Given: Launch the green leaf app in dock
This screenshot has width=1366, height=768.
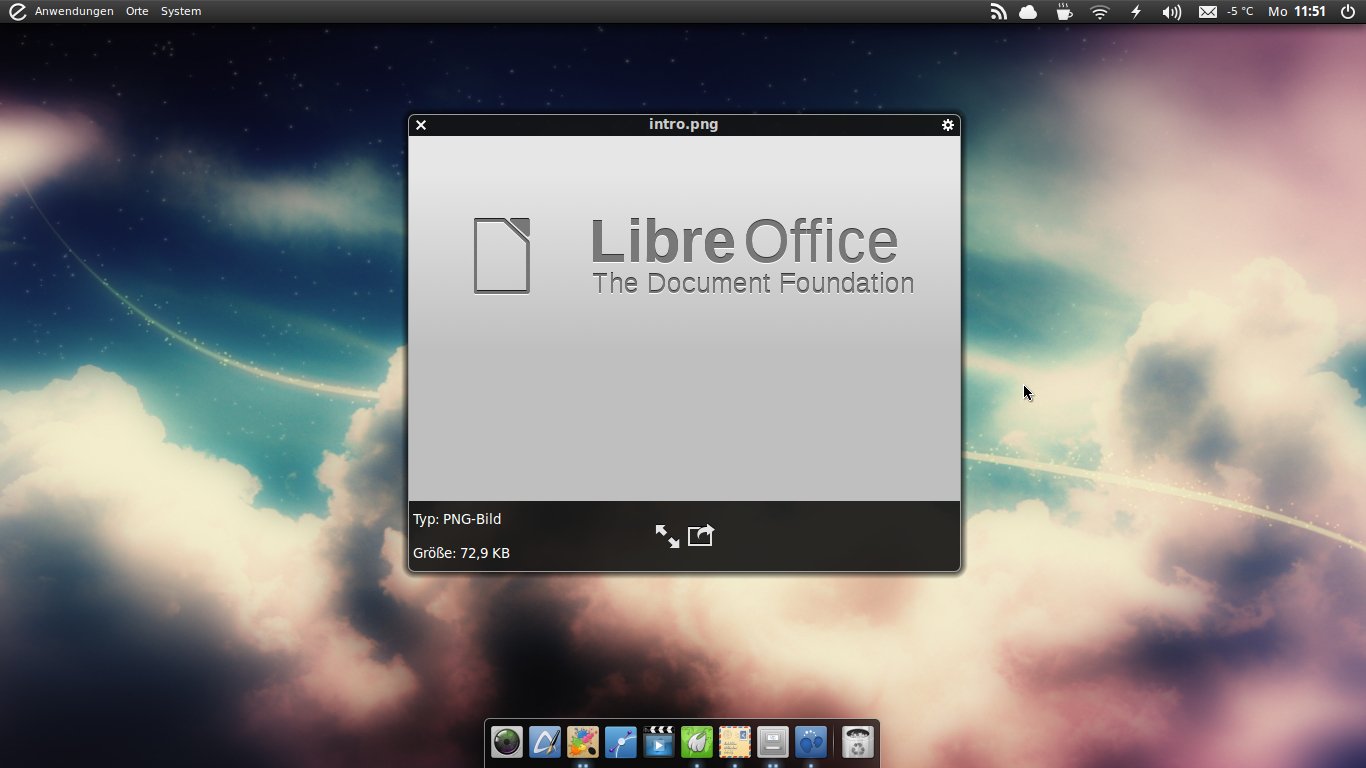Looking at the screenshot, I should 697,742.
